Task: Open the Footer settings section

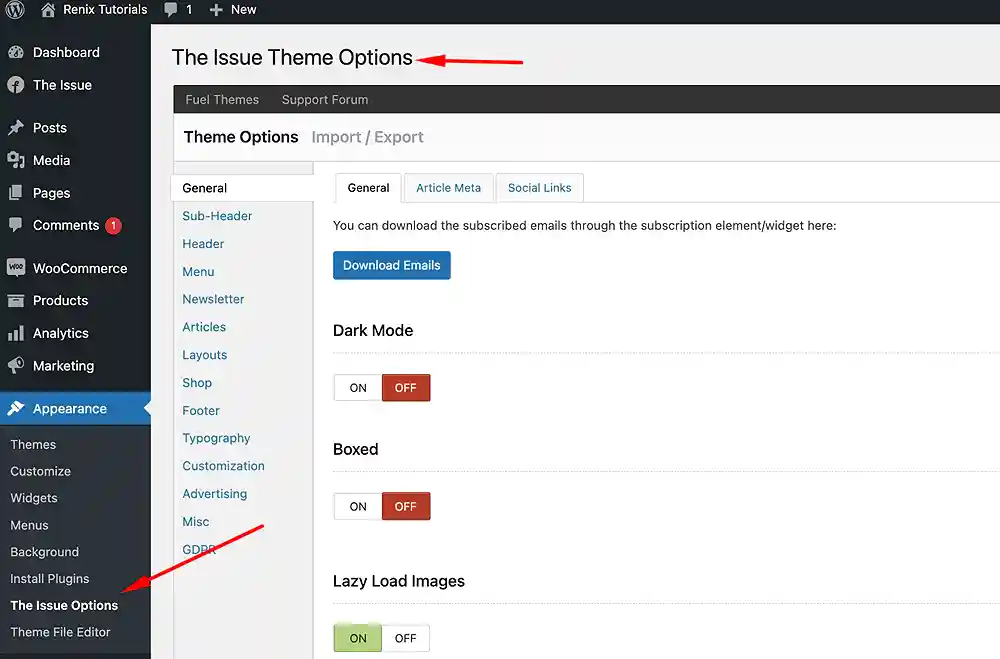Action: (201, 411)
